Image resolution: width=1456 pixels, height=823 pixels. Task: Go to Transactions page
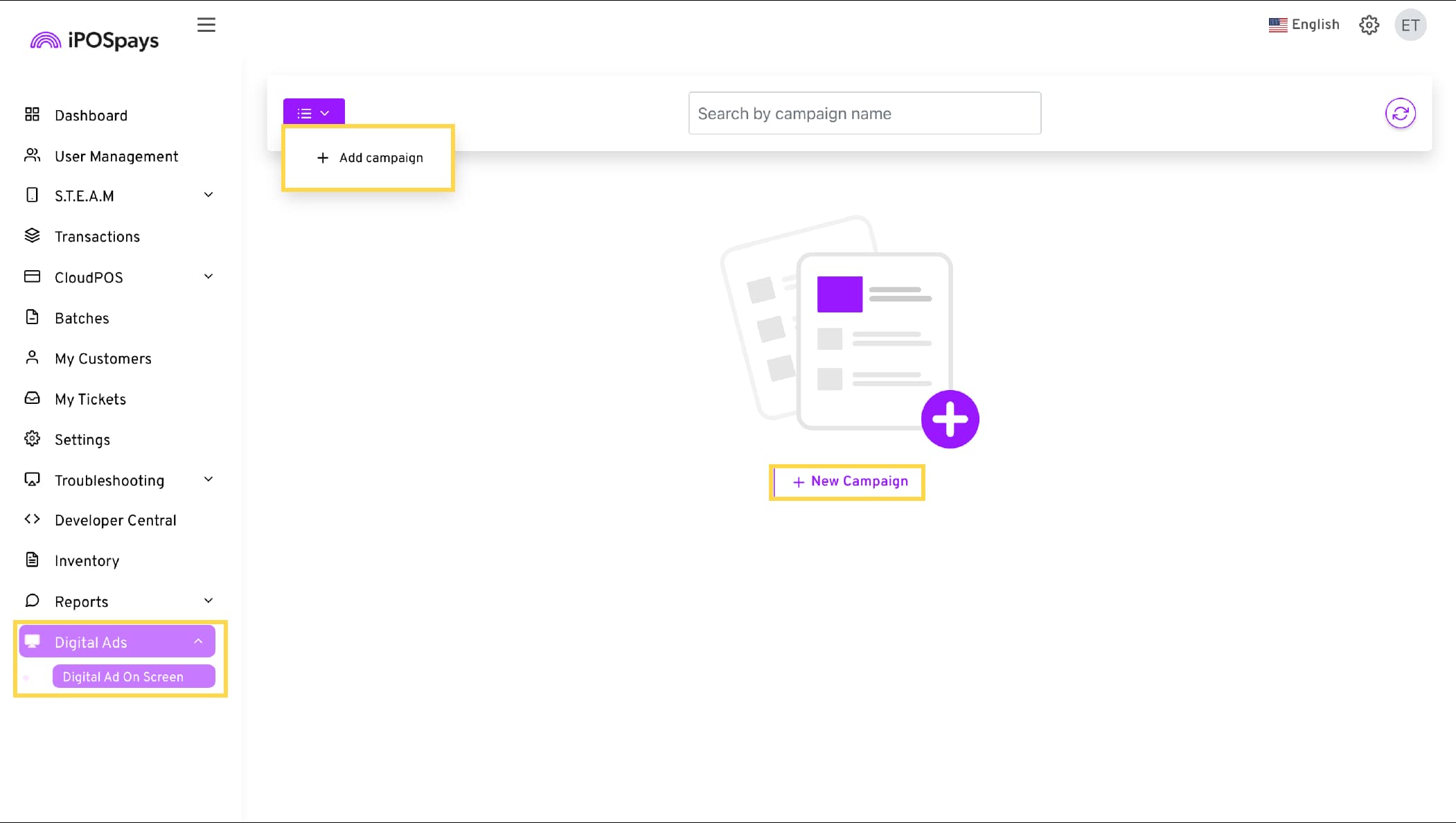click(x=97, y=237)
